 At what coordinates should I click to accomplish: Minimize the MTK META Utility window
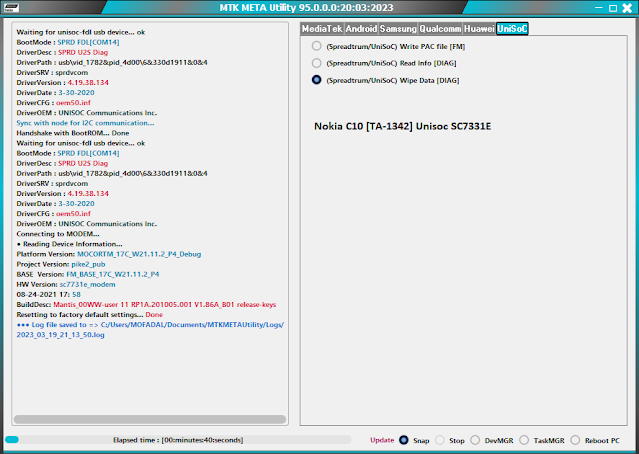[598, 8]
